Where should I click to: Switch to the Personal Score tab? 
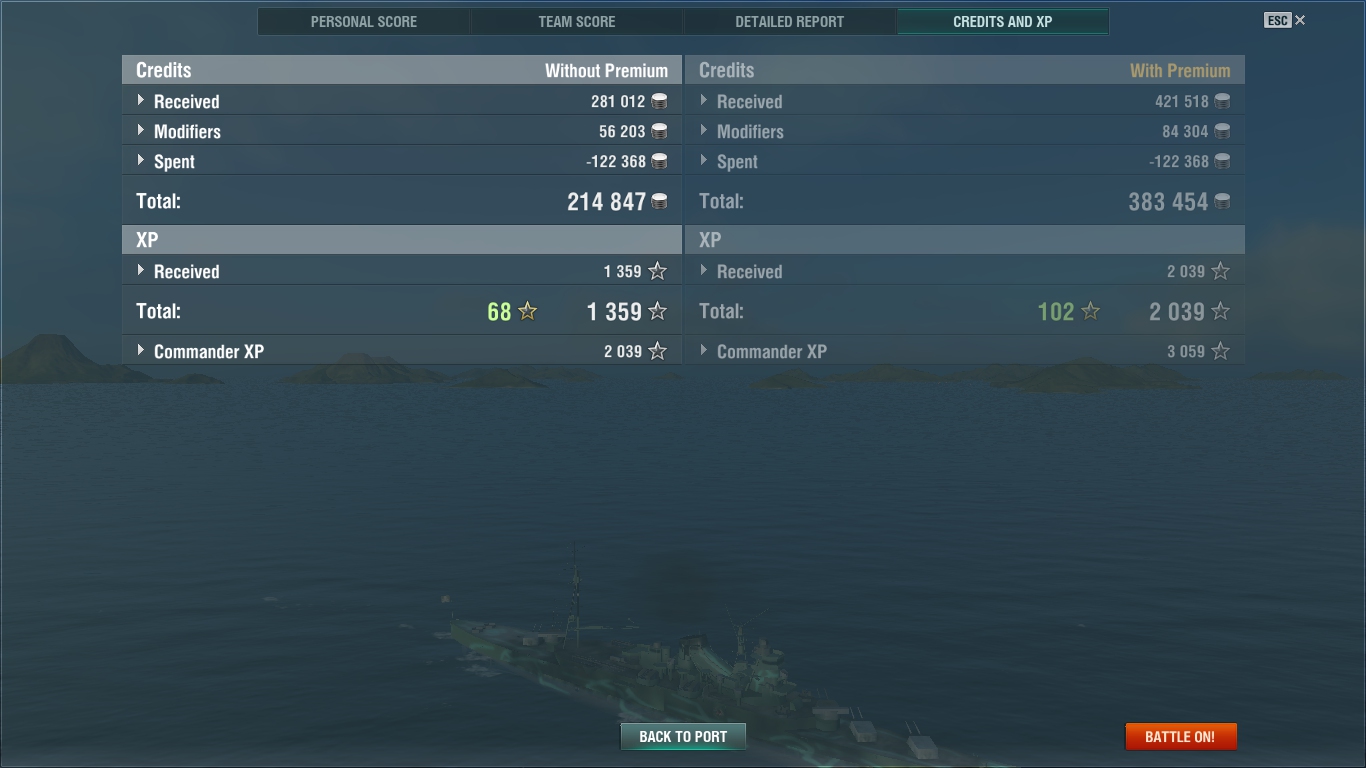(x=364, y=21)
